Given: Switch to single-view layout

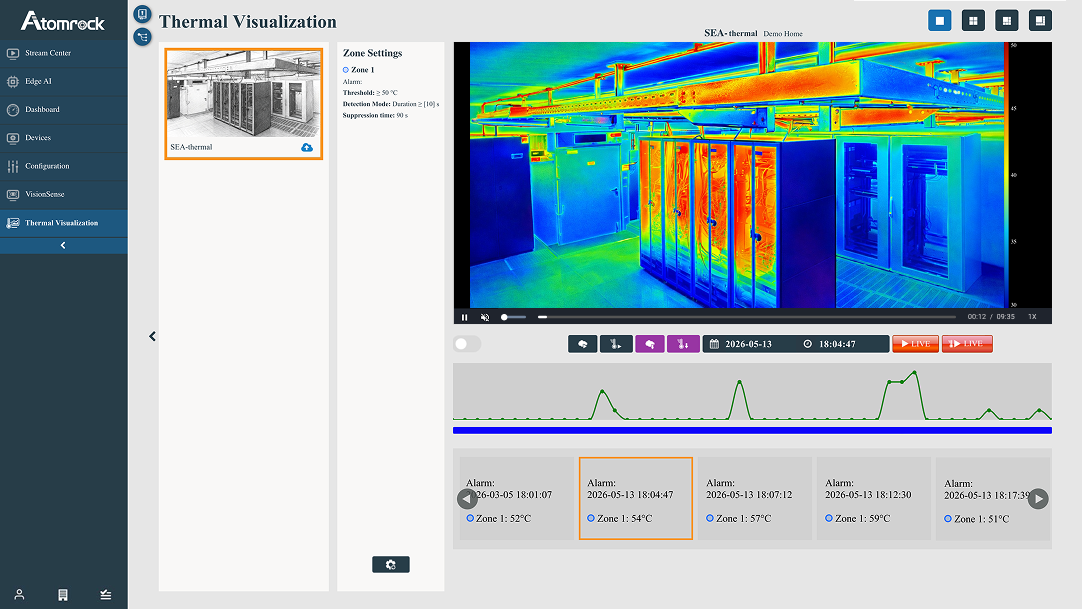Looking at the screenshot, I should pos(939,21).
